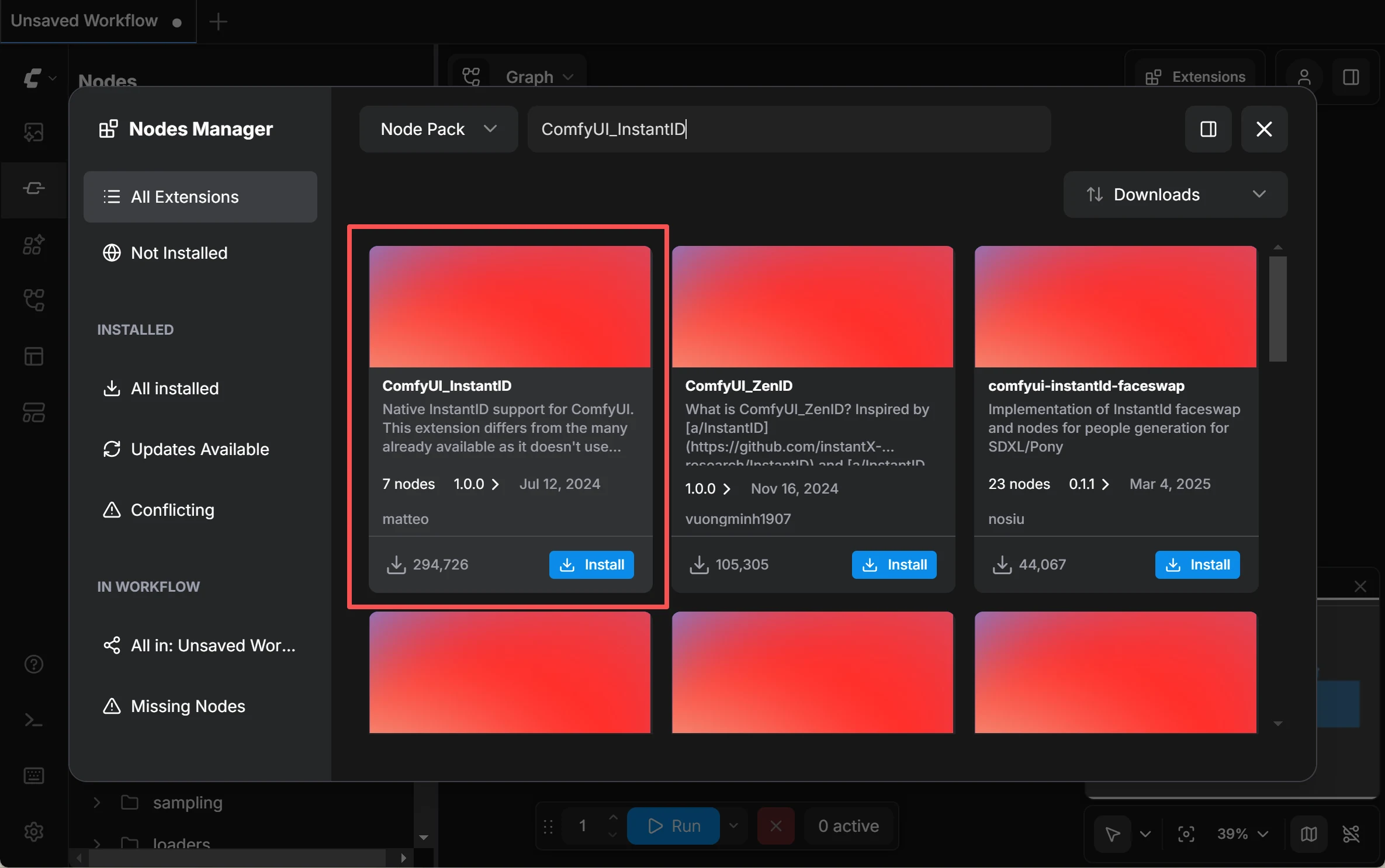Open the terminal panel icon in sidebar
Image resolution: width=1385 pixels, height=868 pixels.
tap(33, 721)
